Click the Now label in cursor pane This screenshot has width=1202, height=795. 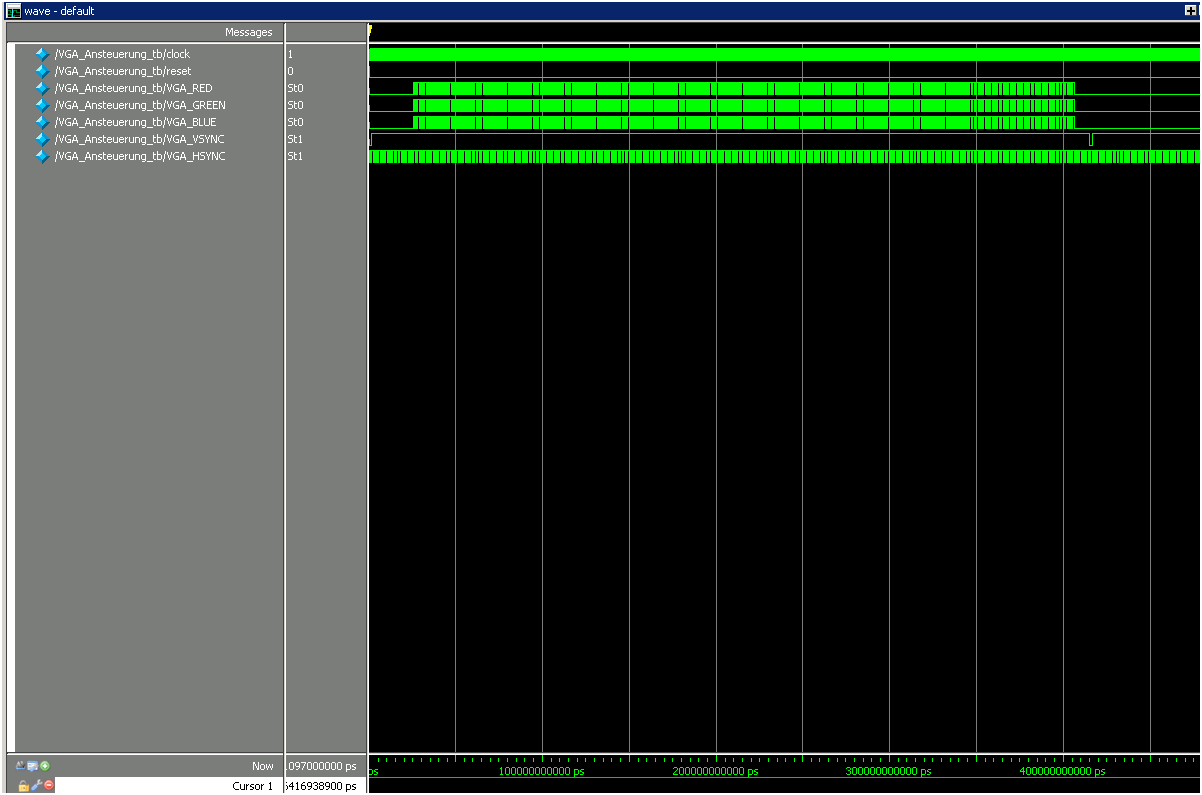point(262,766)
